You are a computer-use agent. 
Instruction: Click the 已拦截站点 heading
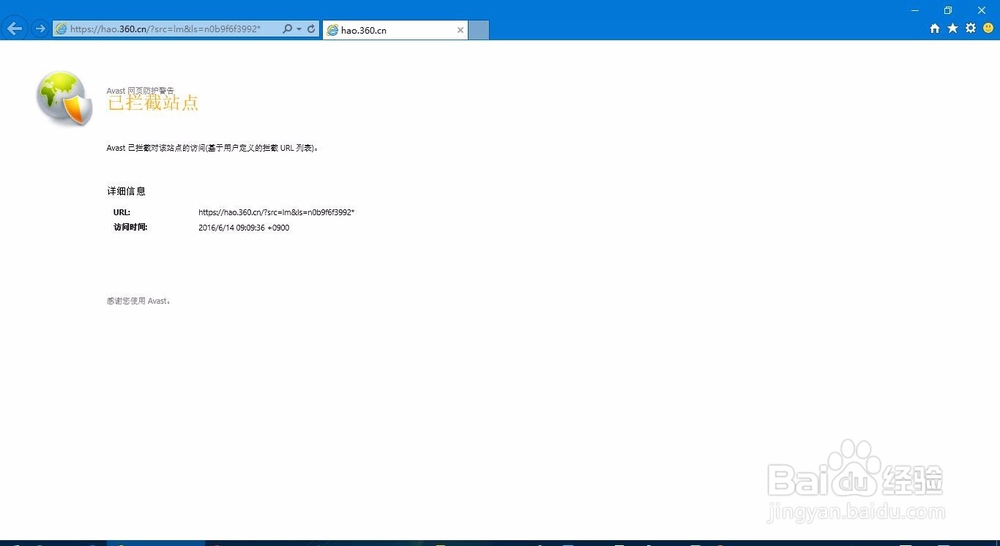pyautogui.click(x=153, y=103)
